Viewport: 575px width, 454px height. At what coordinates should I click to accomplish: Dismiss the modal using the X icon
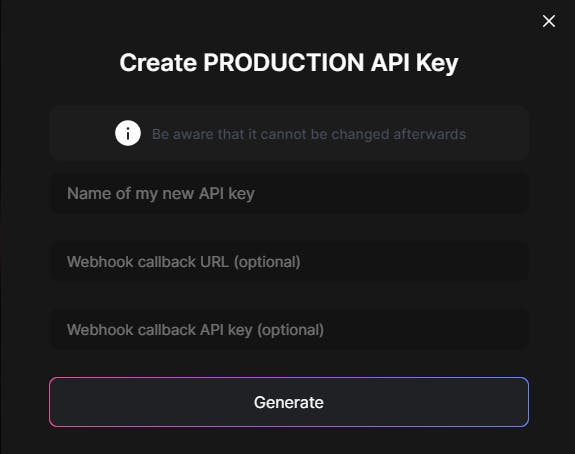pos(549,21)
